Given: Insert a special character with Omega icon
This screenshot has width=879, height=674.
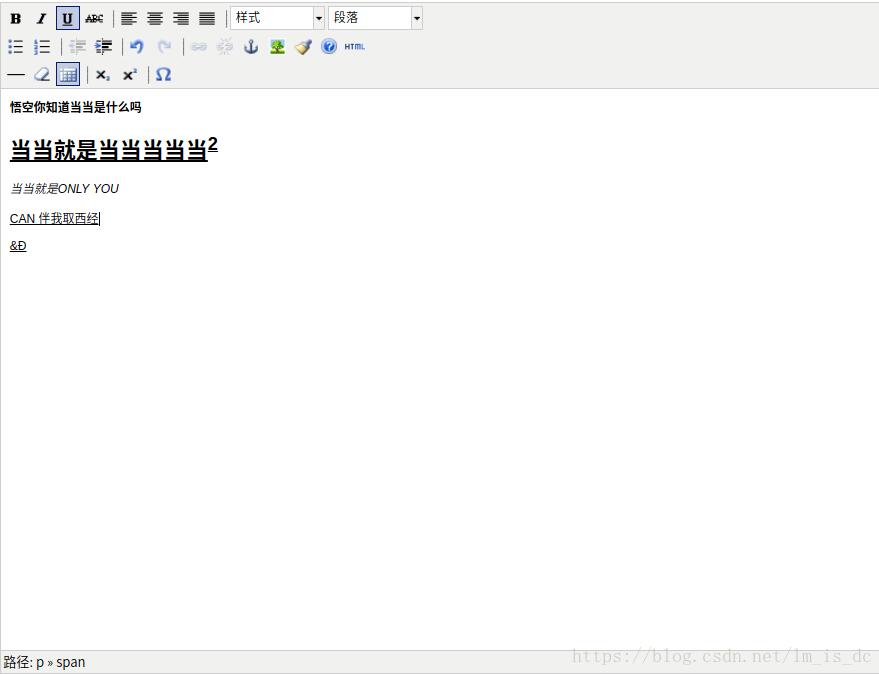Looking at the screenshot, I should (163, 75).
